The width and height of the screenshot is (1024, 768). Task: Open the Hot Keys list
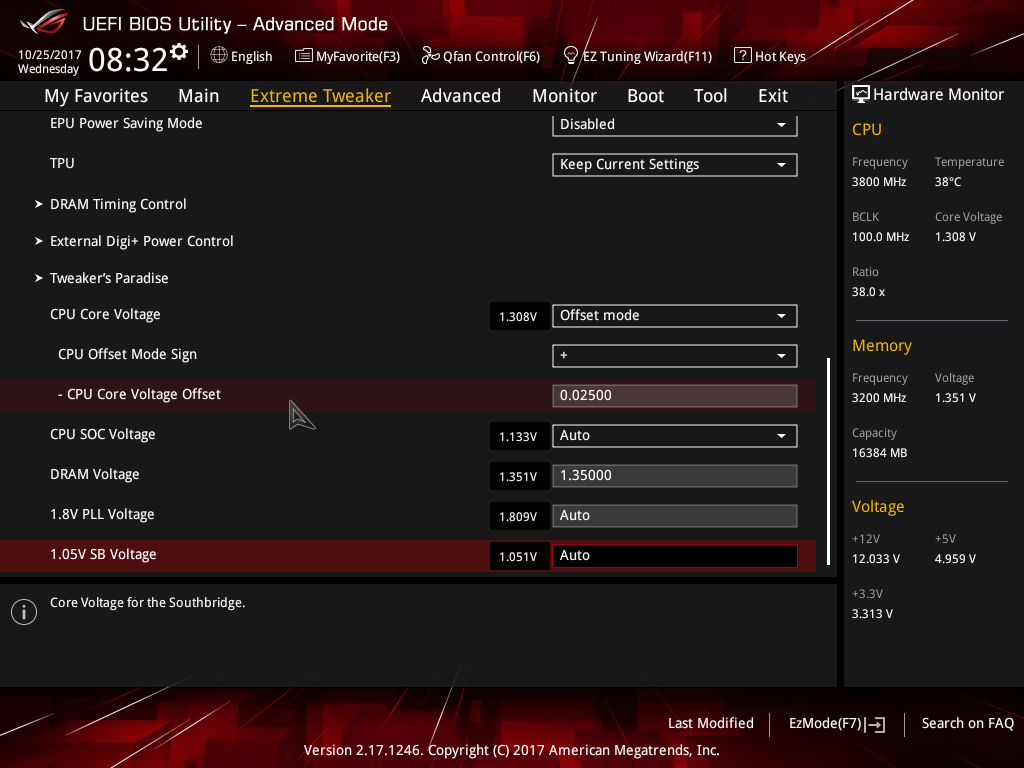780,56
